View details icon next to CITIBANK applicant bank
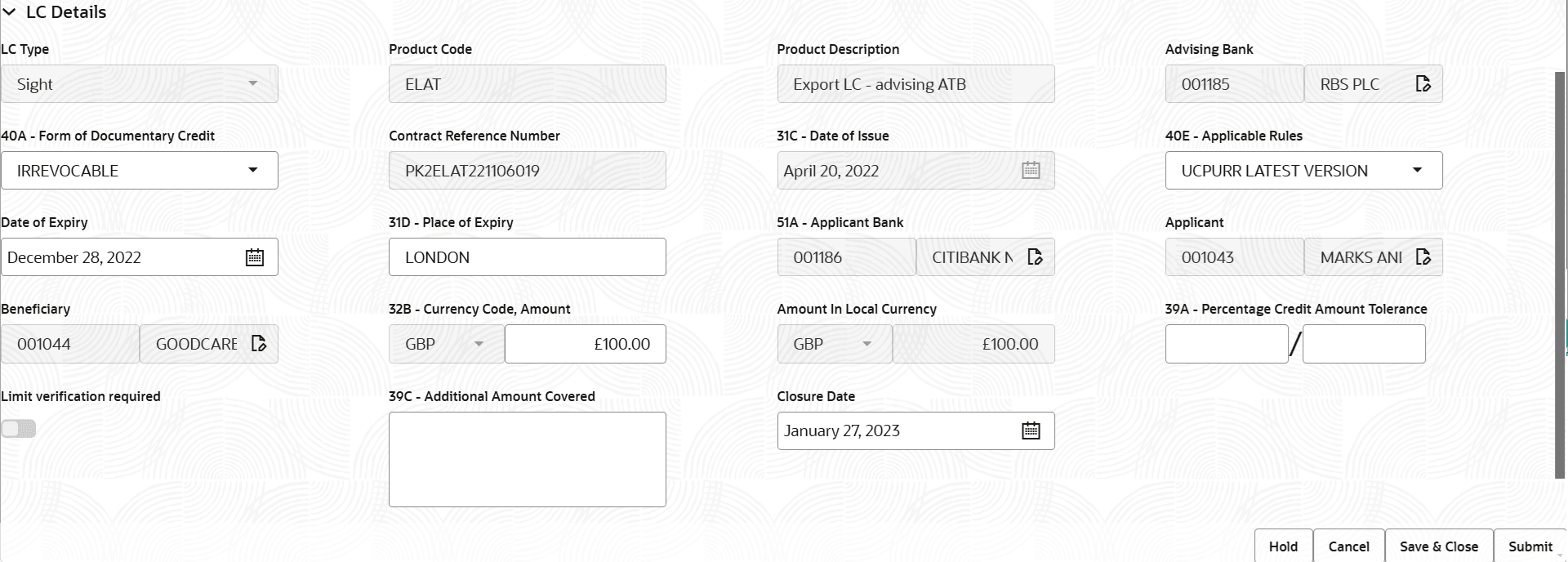Screen dimensions: 1568x562 tap(1035, 256)
